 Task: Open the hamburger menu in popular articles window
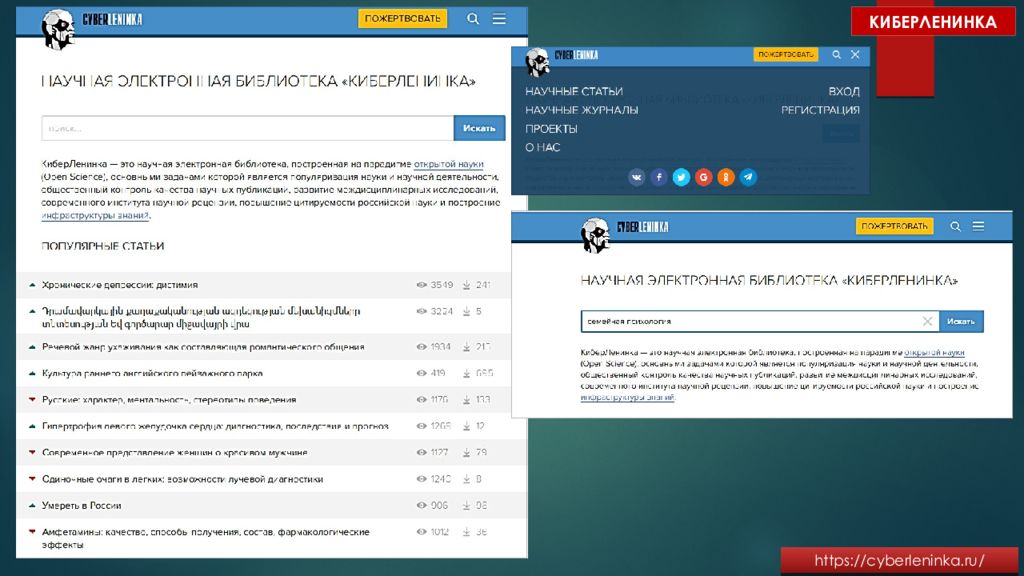click(499, 19)
